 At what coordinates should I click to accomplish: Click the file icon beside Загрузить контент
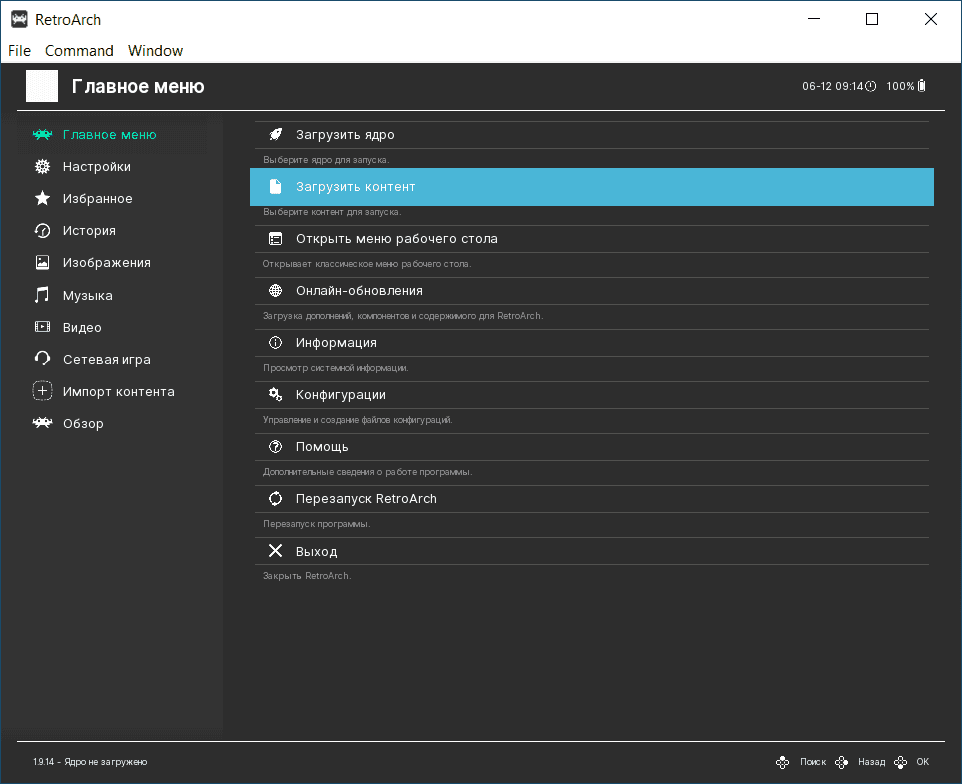click(x=275, y=186)
